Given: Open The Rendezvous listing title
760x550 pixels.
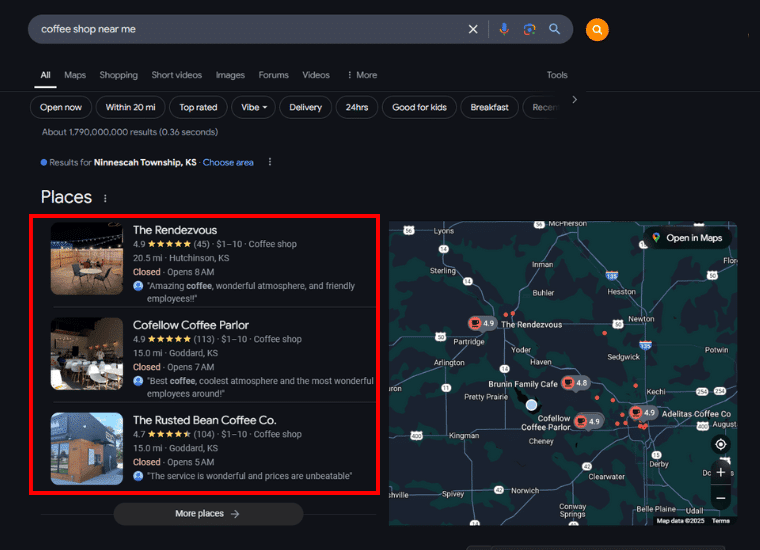Looking at the screenshot, I should pyautogui.click(x=175, y=230).
